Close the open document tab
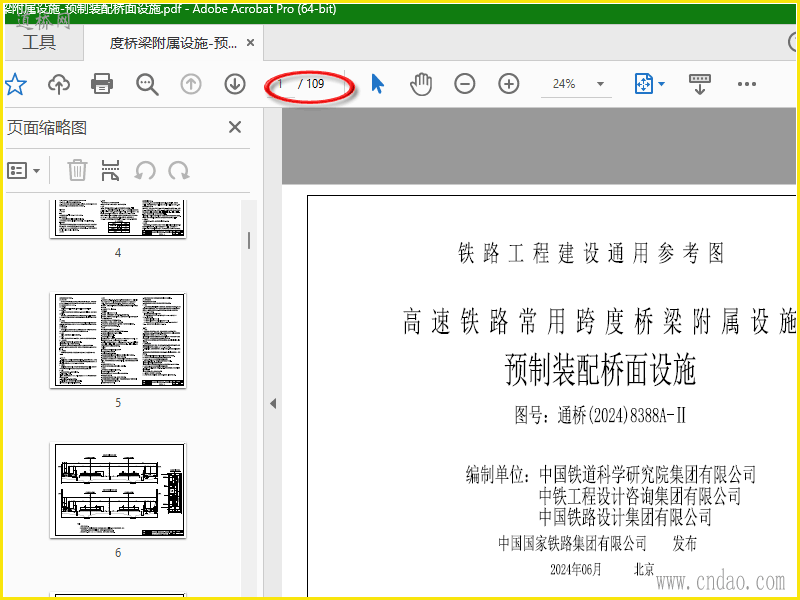Image resolution: width=800 pixels, height=600 pixels. click(x=251, y=43)
